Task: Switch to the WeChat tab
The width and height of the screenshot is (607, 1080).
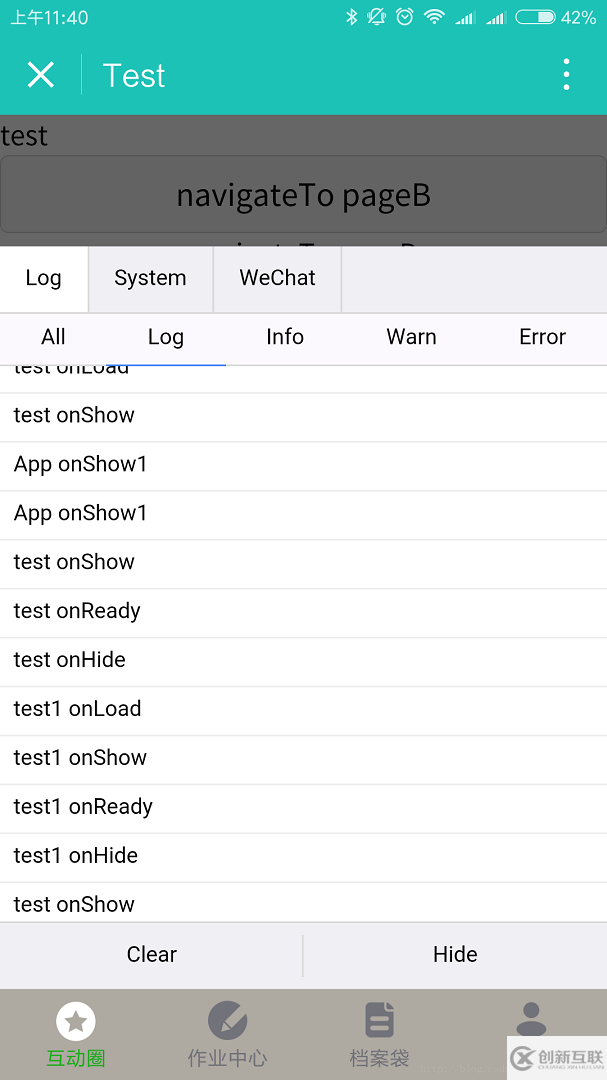Action: pos(277,278)
